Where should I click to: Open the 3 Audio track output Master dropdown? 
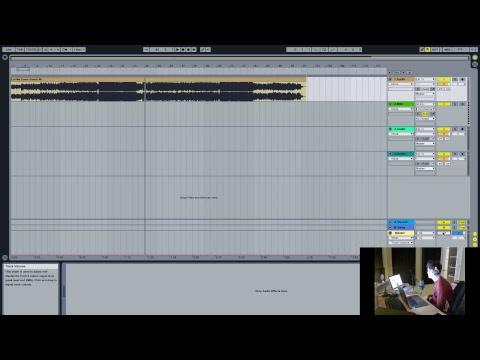click(x=425, y=143)
